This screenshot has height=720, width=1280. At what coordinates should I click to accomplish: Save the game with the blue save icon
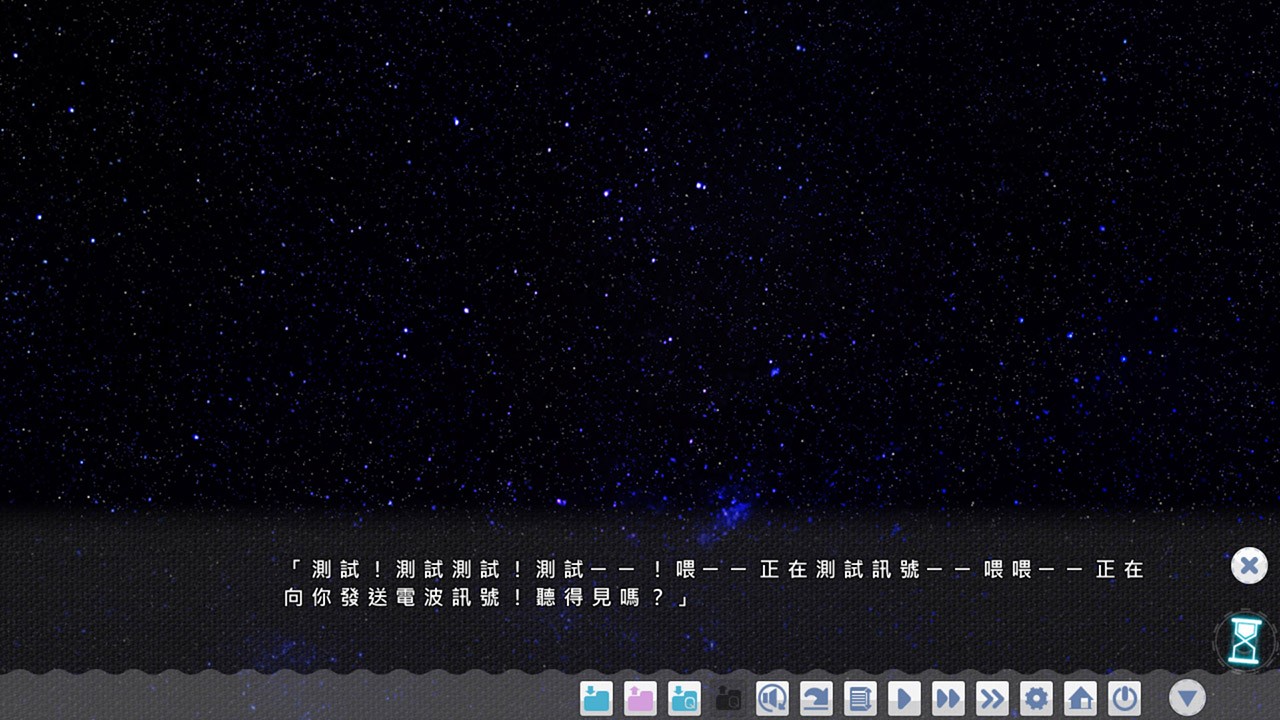click(596, 699)
